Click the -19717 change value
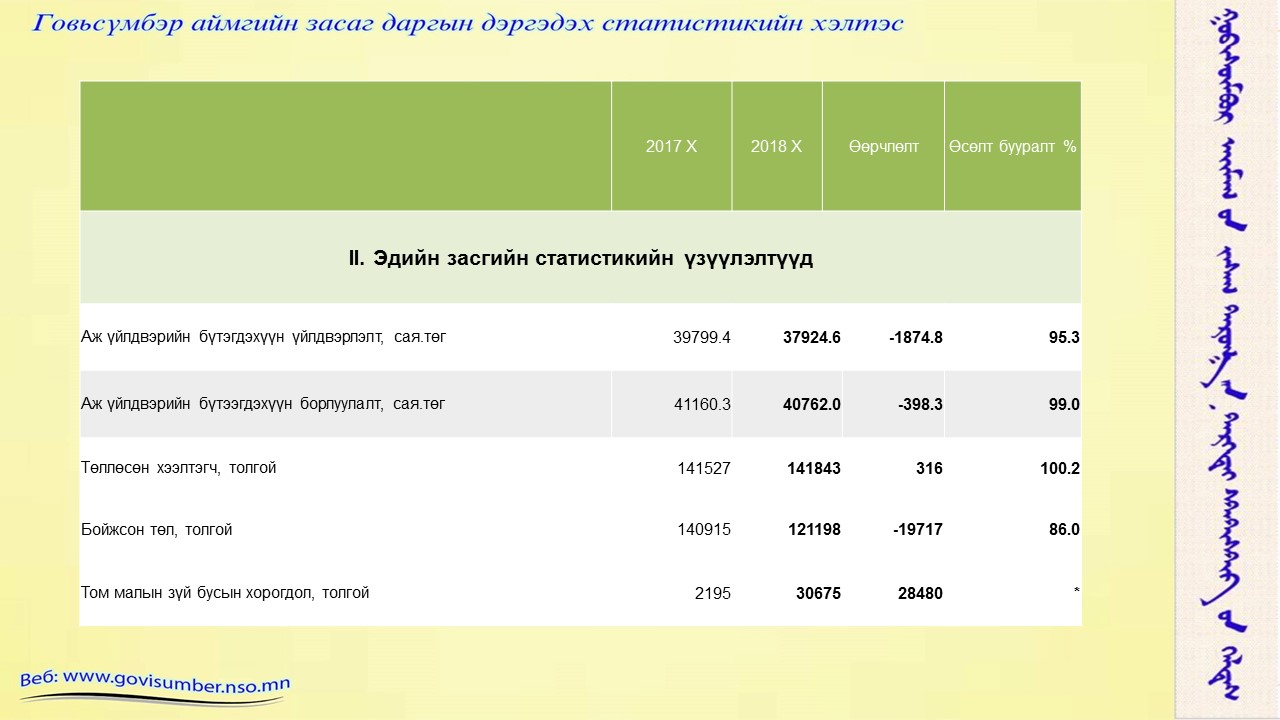The height and width of the screenshot is (720, 1280). click(x=917, y=530)
